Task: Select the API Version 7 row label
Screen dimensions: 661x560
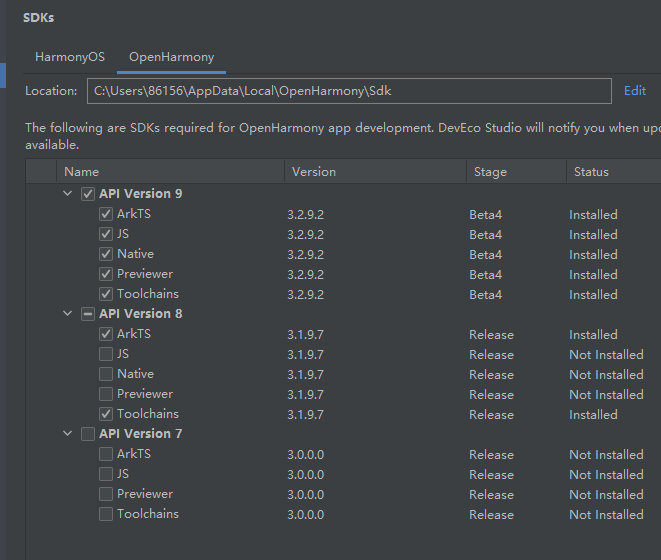Action: point(141,433)
